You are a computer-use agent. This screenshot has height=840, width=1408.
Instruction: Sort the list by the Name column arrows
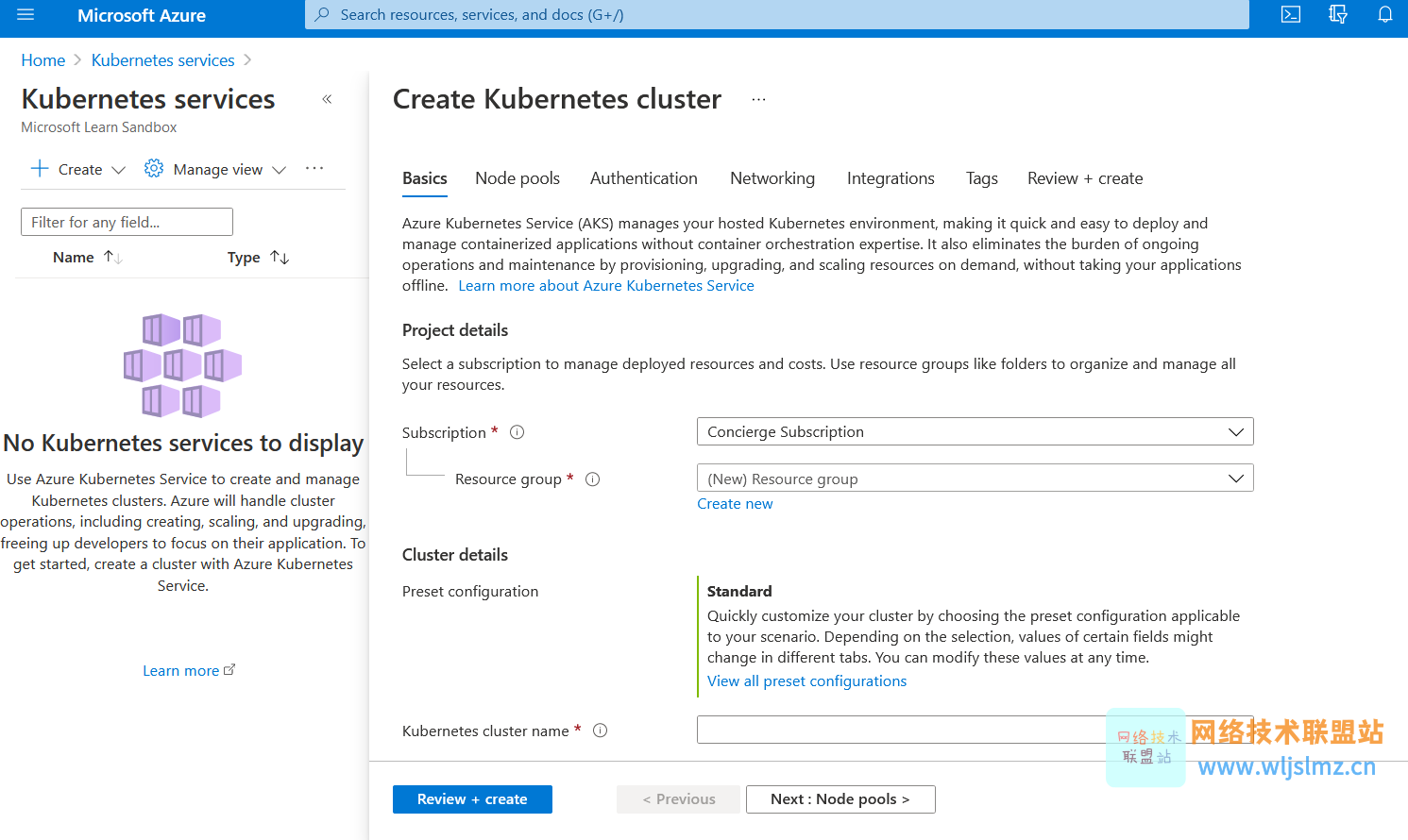click(112, 257)
